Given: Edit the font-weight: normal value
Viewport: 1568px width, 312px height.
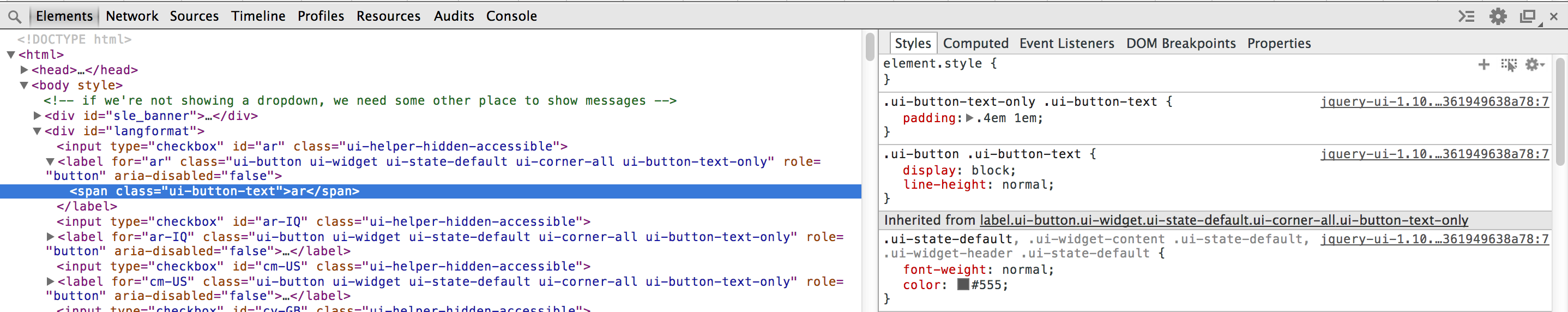Looking at the screenshot, I should [1024, 269].
